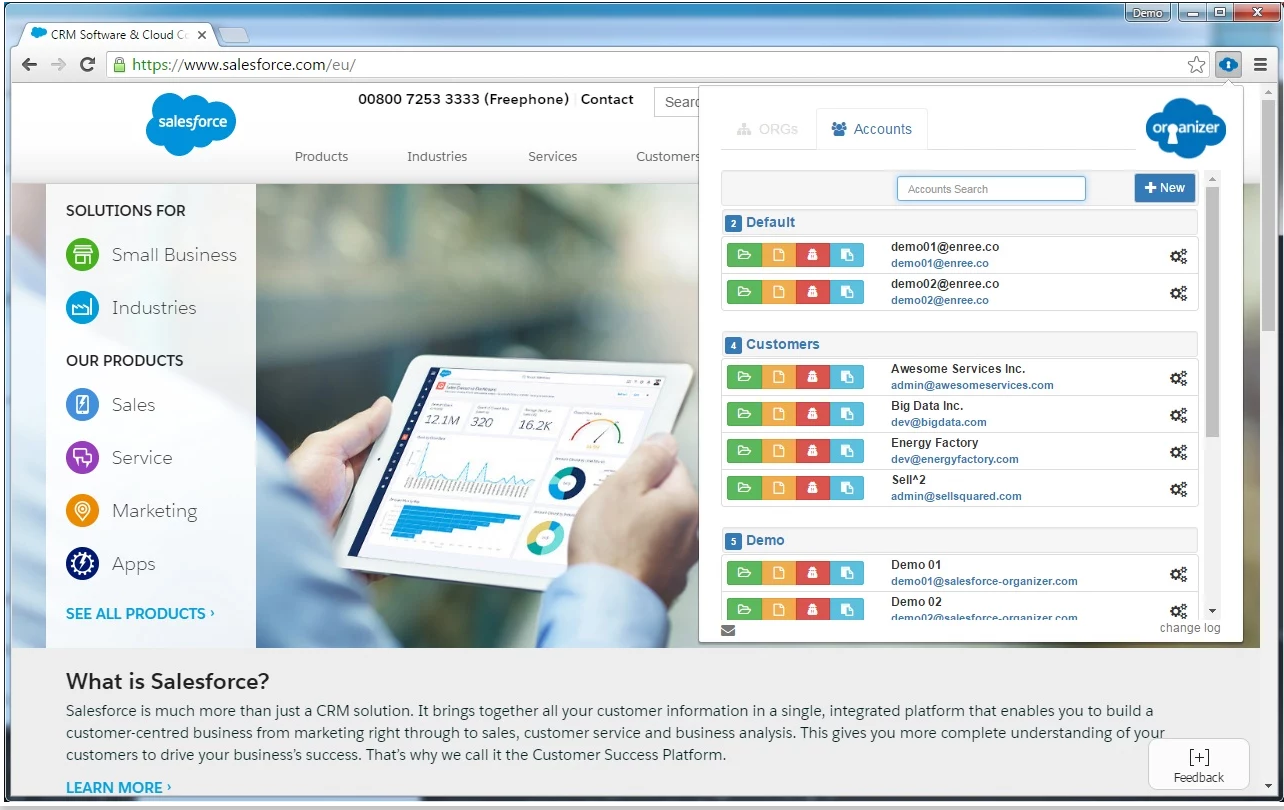This screenshot has width=1284, height=810.
Task: Click the green folder-open icon for Demo 01
Action: coord(744,573)
